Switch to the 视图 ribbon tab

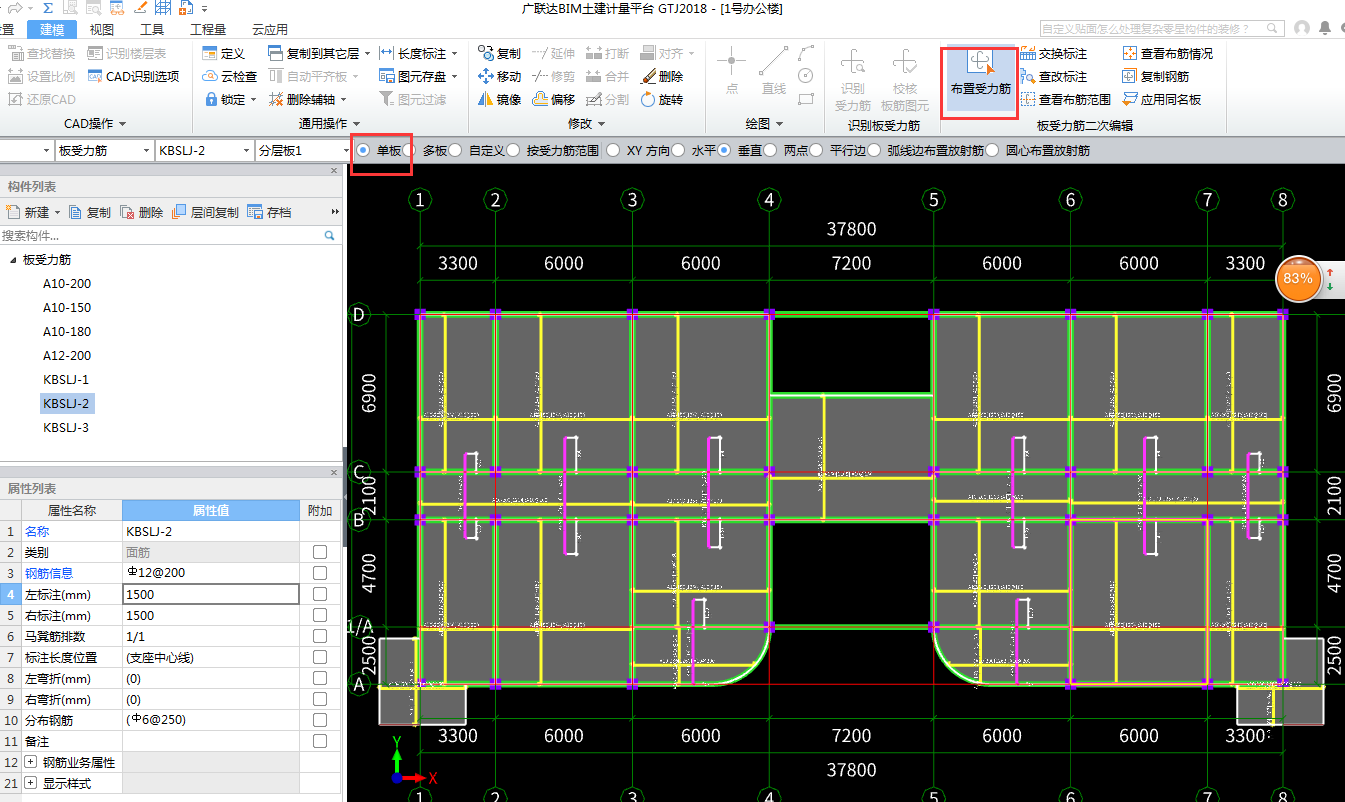coord(101,29)
